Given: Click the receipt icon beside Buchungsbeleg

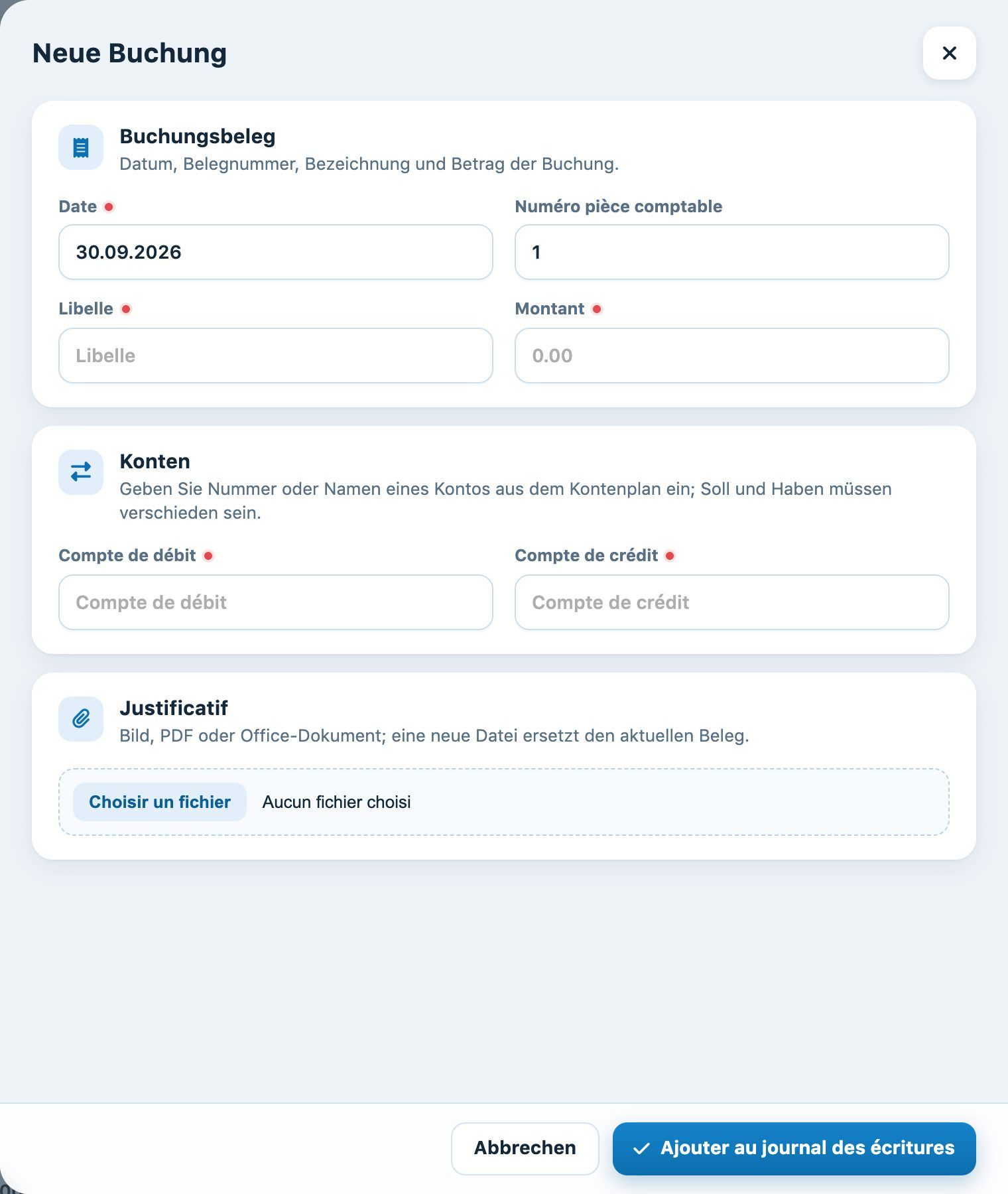Looking at the screenshot, I should pos(81,147).
